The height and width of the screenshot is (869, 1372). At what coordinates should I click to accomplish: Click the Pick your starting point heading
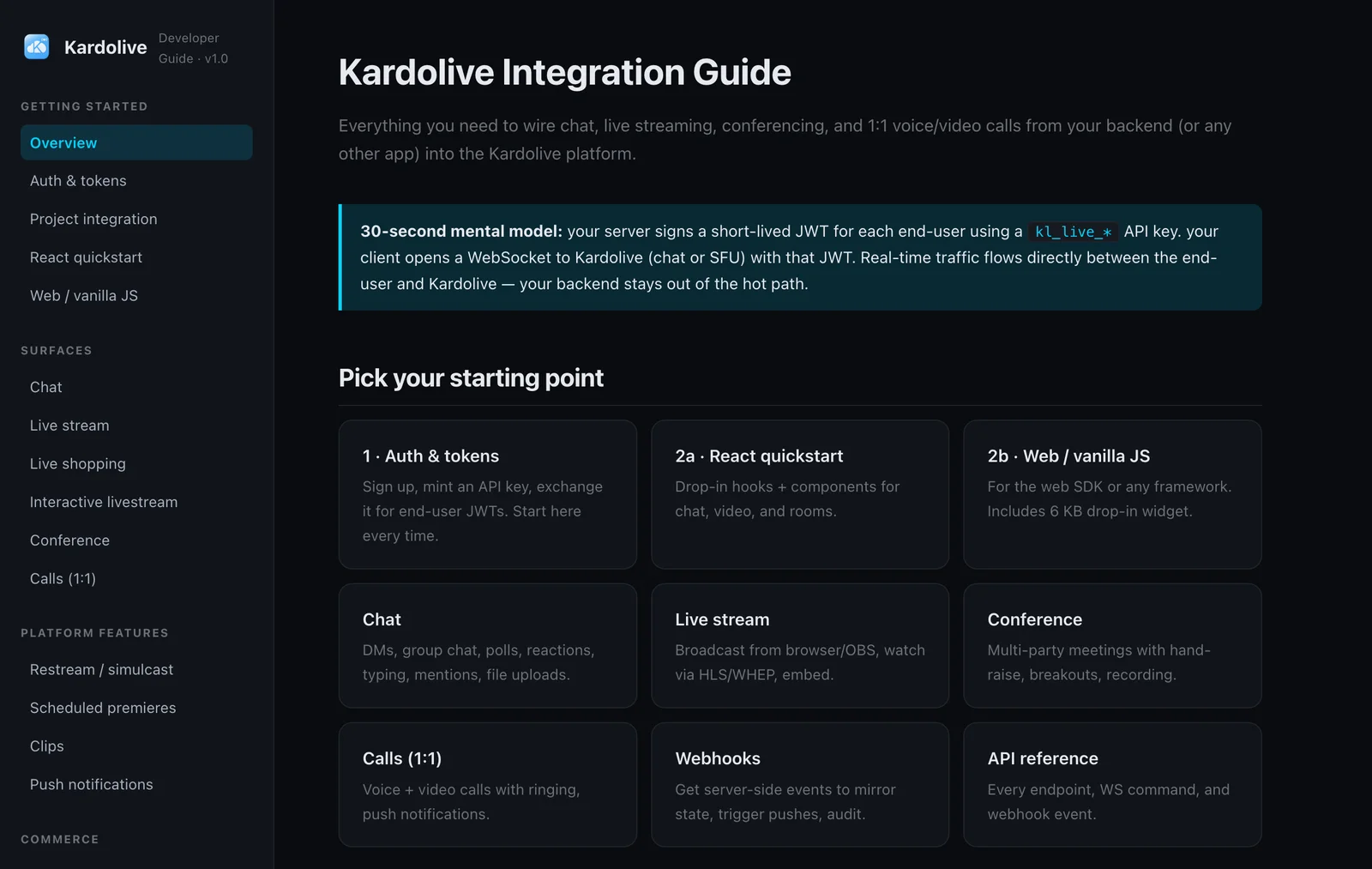pos(471,378)
